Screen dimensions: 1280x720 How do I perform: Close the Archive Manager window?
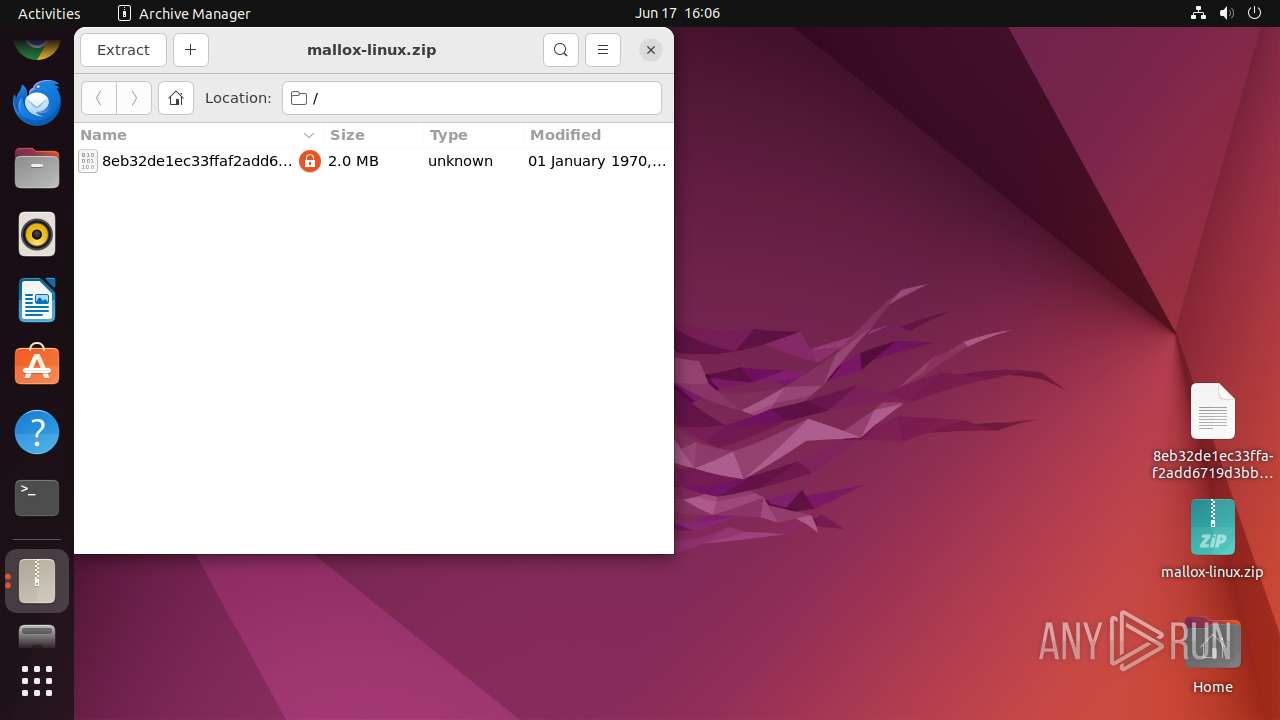650,50
